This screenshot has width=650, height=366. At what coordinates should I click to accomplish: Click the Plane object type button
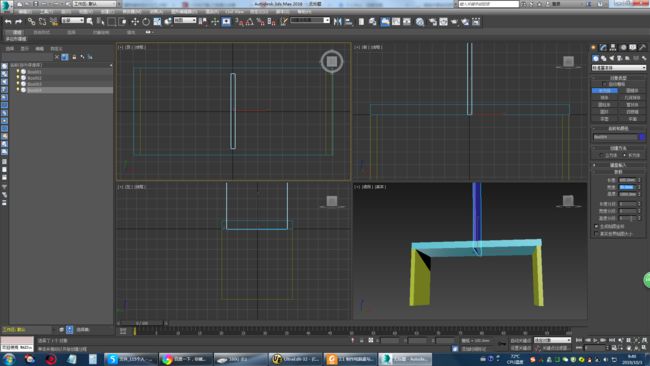[632, 119]
